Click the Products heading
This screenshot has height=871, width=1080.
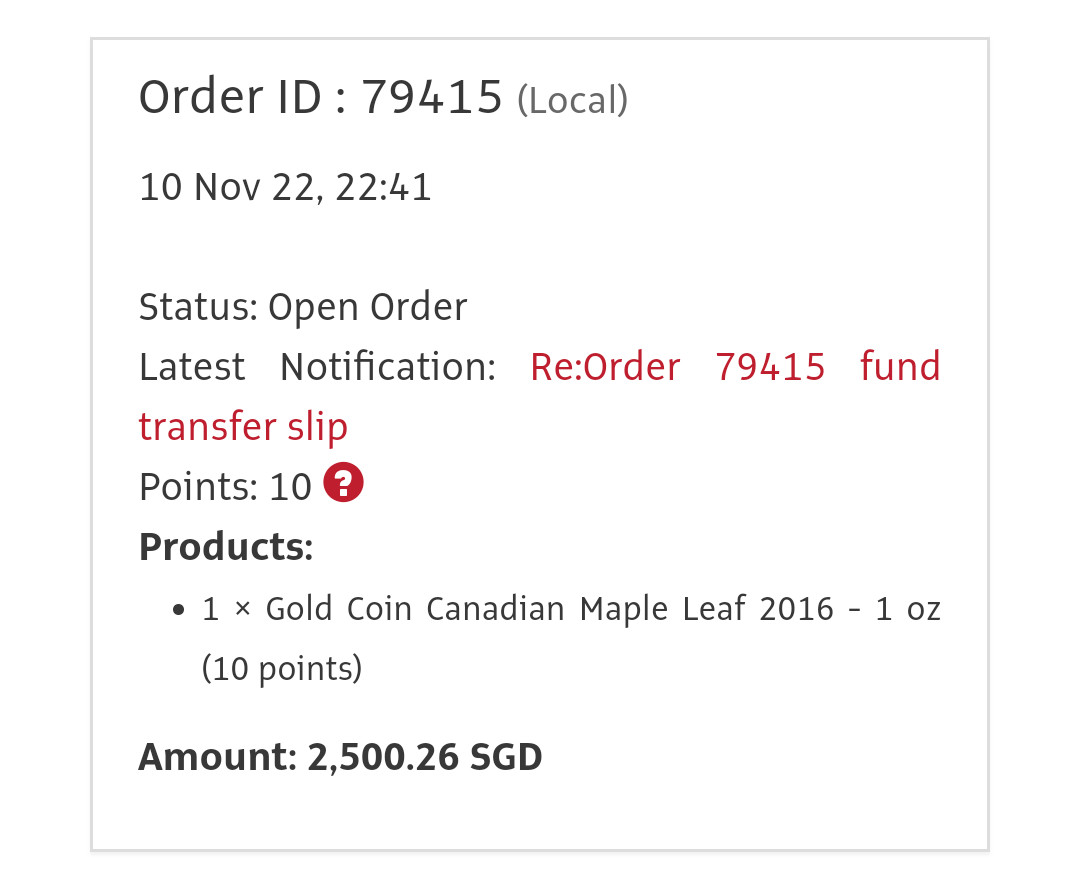point(225,547)
